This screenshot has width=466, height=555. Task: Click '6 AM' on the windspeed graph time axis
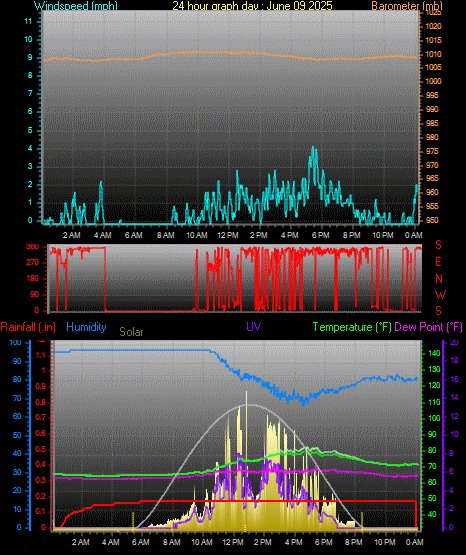coord(133,235)
